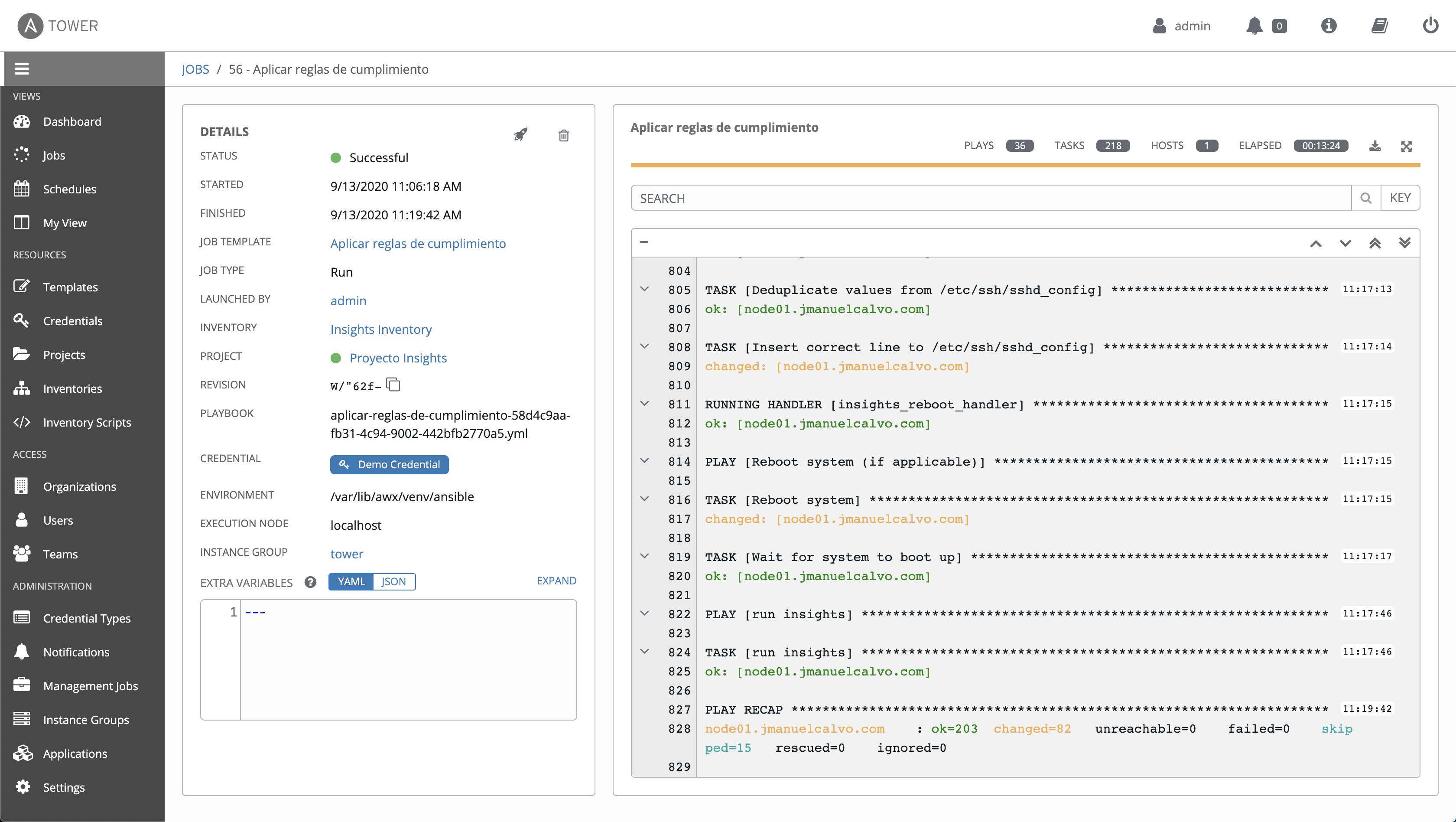The width and height of the screenshot is (1456, 822).
Task: Collapse TASK Reboot system line 816
Action: point(644,499)
